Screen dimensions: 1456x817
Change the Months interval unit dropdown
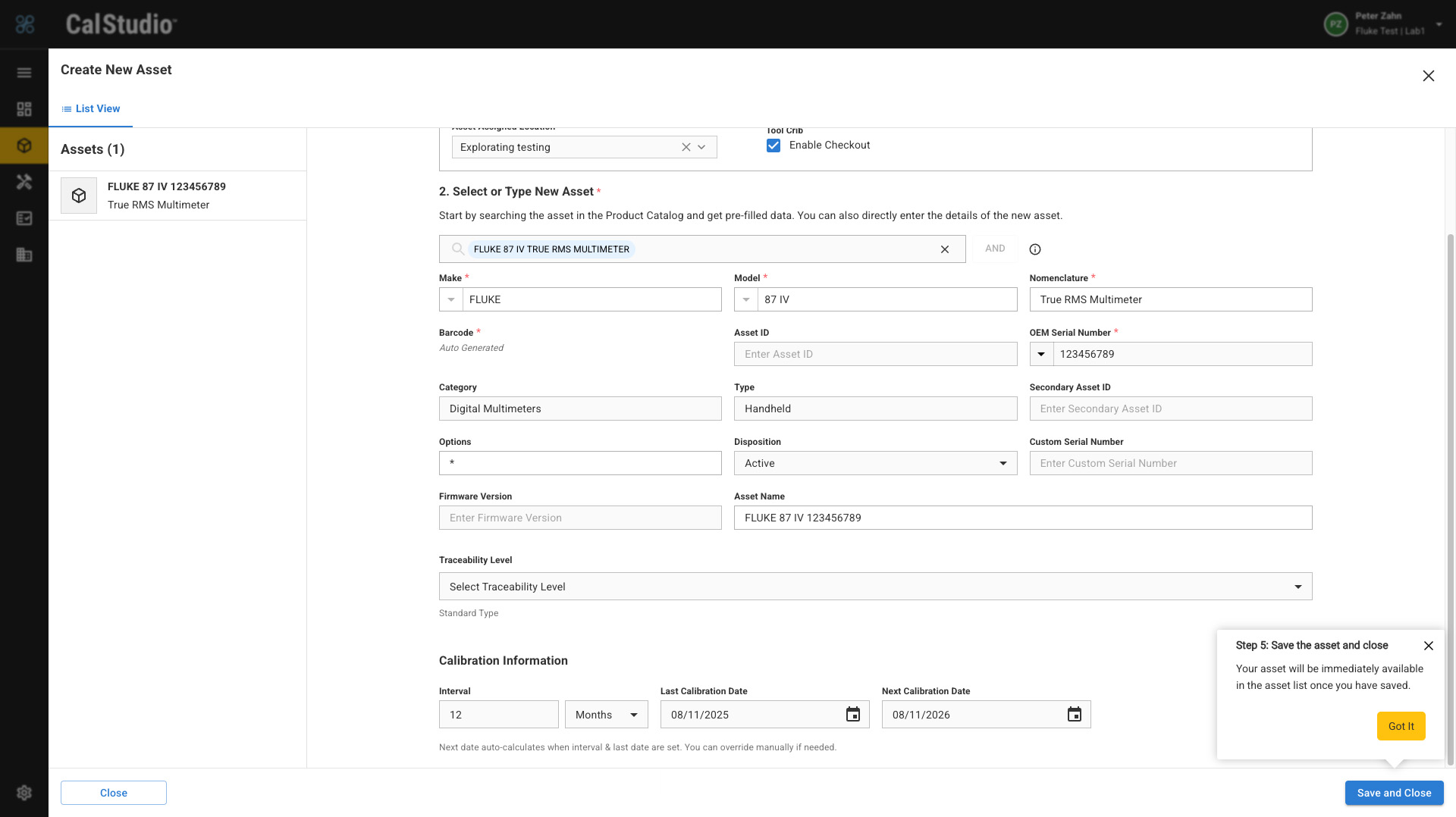pyautogui.click(x=607, y=715)
